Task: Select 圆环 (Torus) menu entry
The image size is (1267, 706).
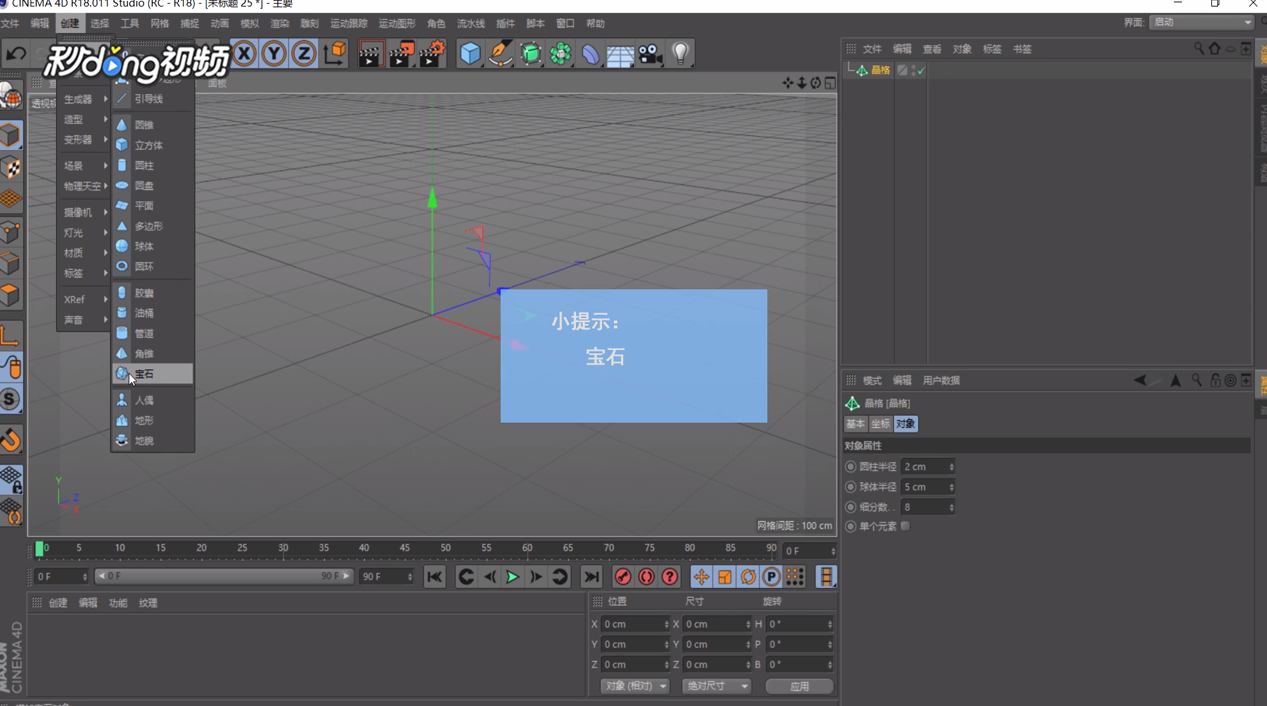Action: [152, 267]
